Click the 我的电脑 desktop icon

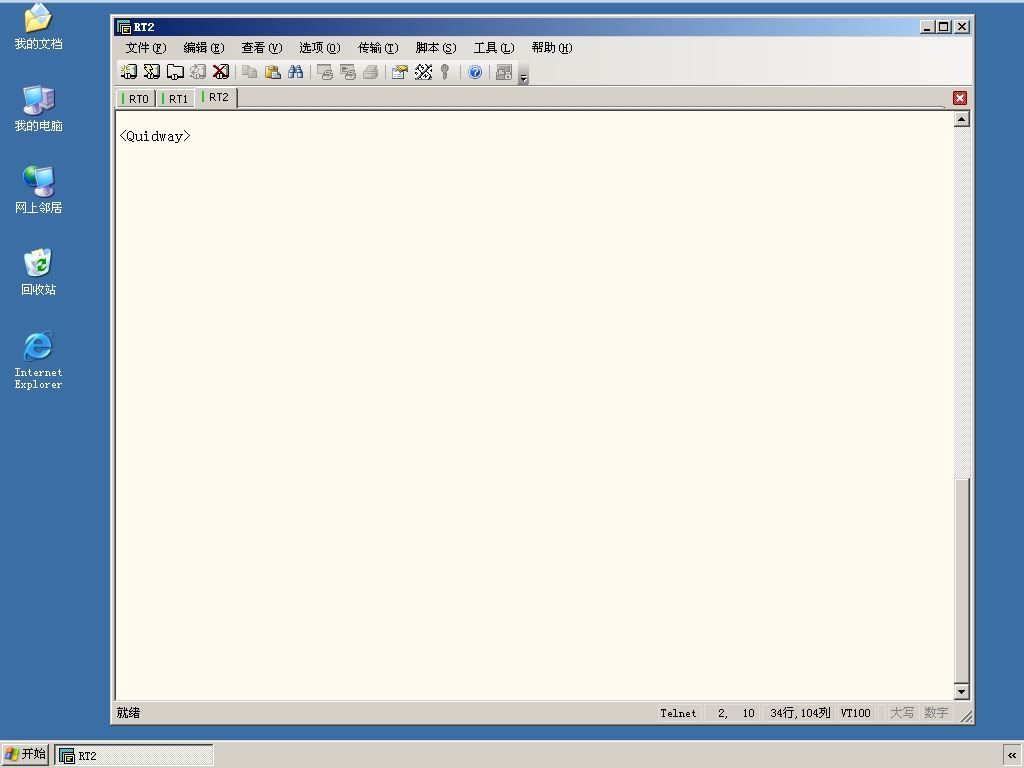point(39,108)
